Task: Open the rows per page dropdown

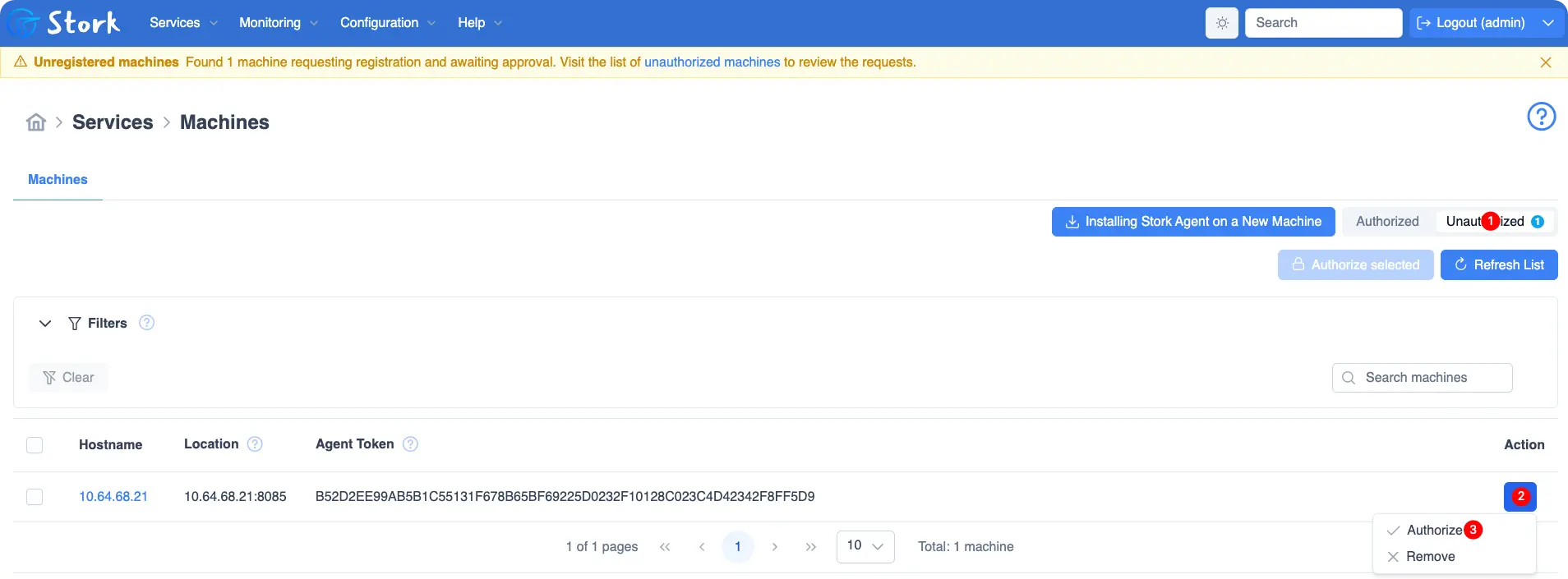Action: [865, 546]
